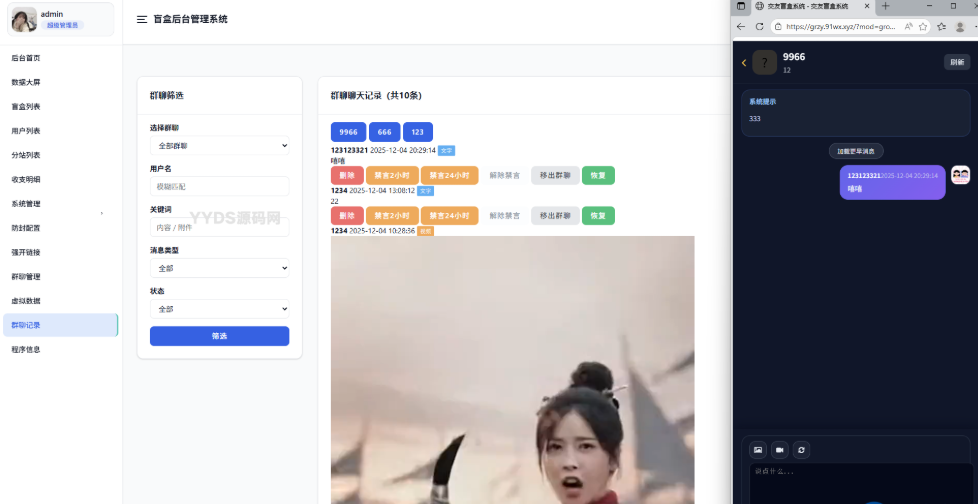This screenshot has height=504, width=978.
Task: Click the browser profile avatar icon
Action: 959,27
